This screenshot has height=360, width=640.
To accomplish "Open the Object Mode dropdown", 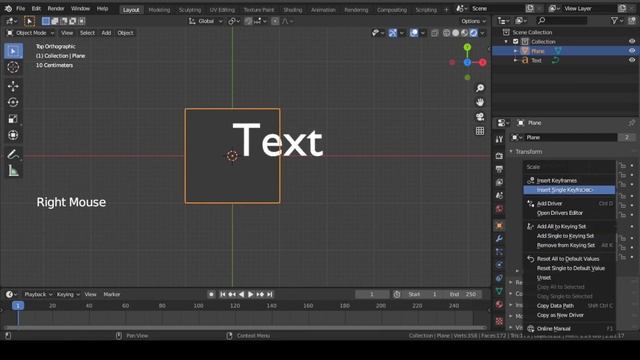I will pyautogui.click(x=31, y=33).
